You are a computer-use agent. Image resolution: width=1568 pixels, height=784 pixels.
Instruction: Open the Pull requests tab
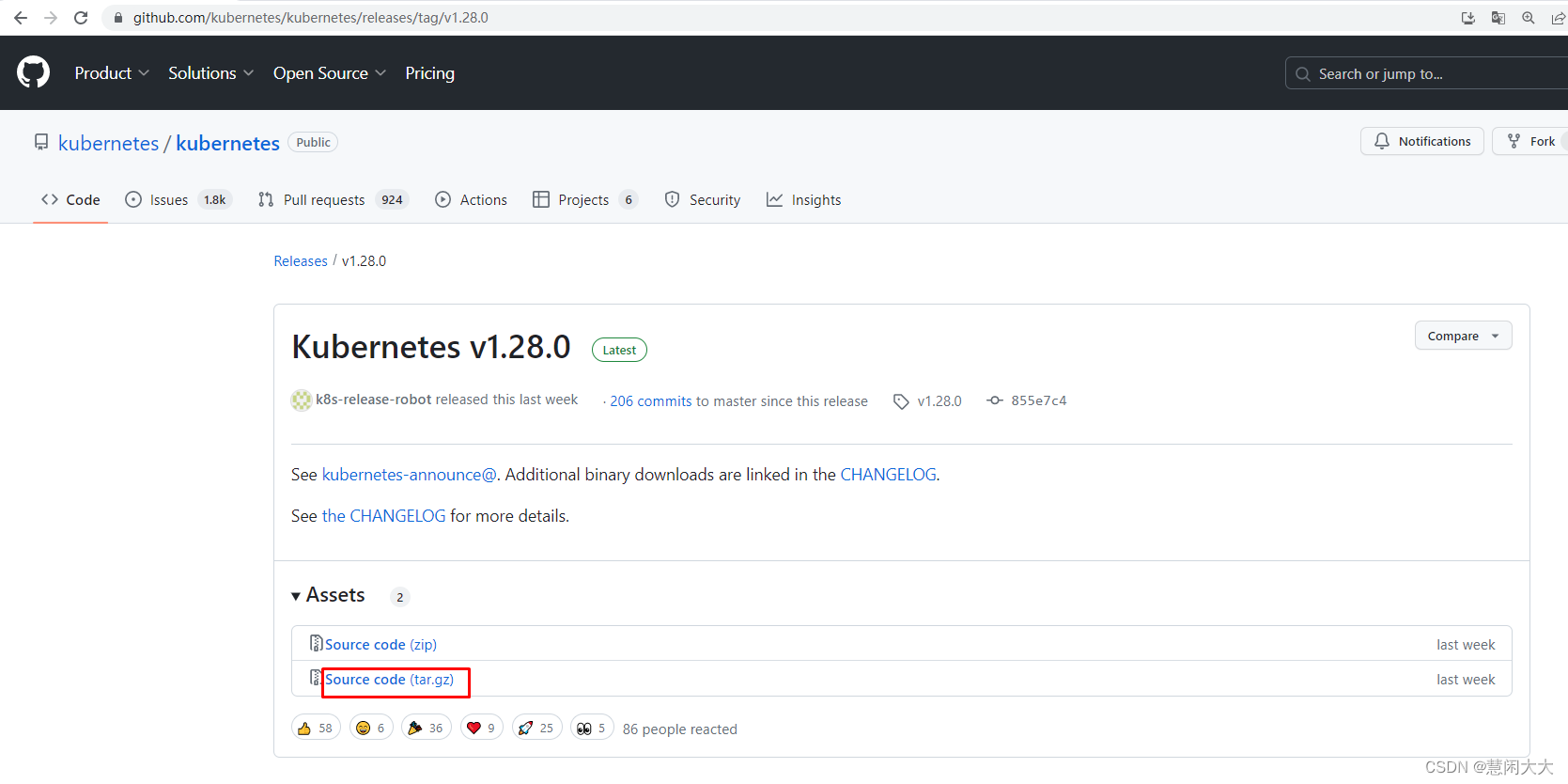tap(333, 199)
